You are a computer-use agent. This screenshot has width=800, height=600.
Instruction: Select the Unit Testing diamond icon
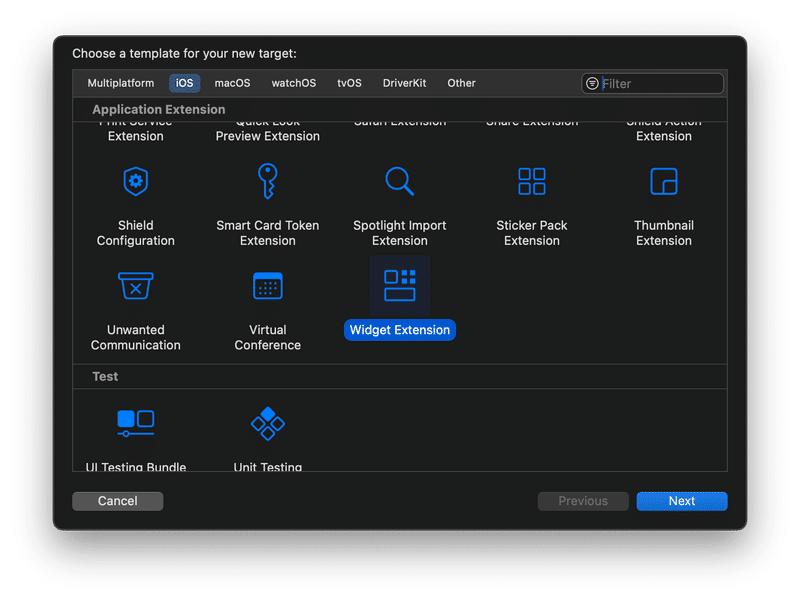point(267,424)
